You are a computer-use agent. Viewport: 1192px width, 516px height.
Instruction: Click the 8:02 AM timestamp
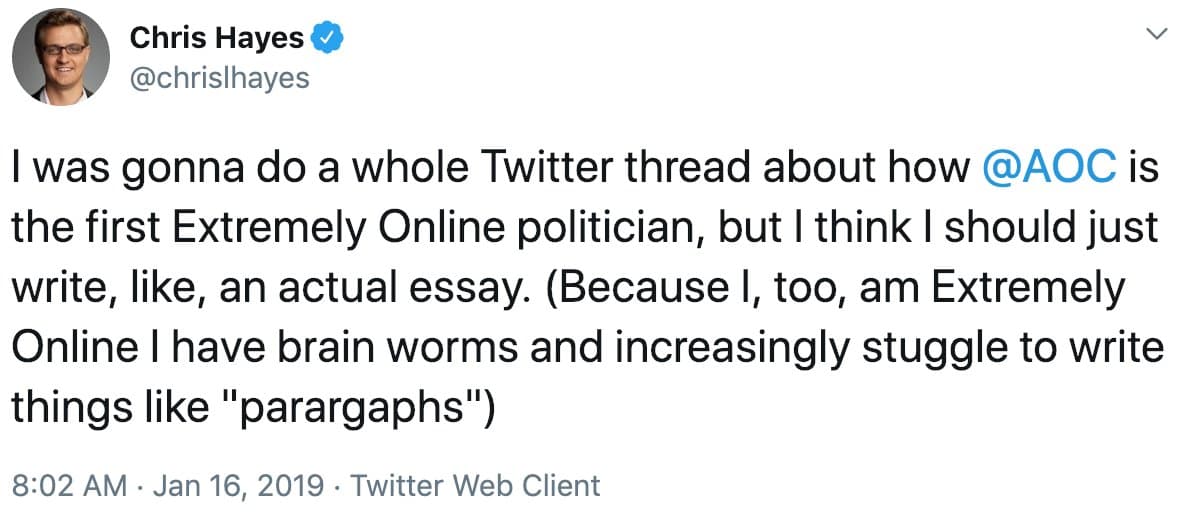tap(69, 486)
